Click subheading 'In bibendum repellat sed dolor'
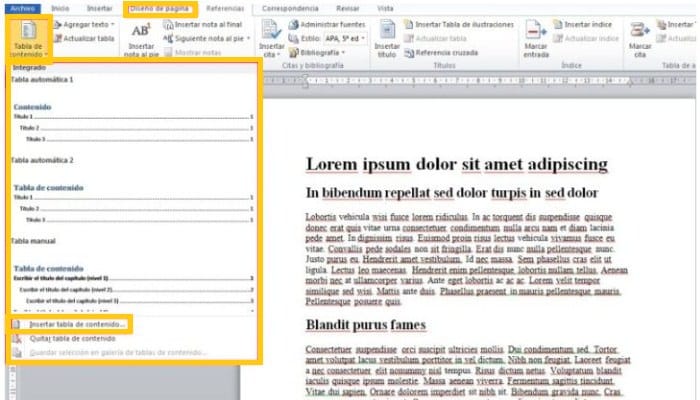Screen dimensions: 700x400 tap(452, 193)
